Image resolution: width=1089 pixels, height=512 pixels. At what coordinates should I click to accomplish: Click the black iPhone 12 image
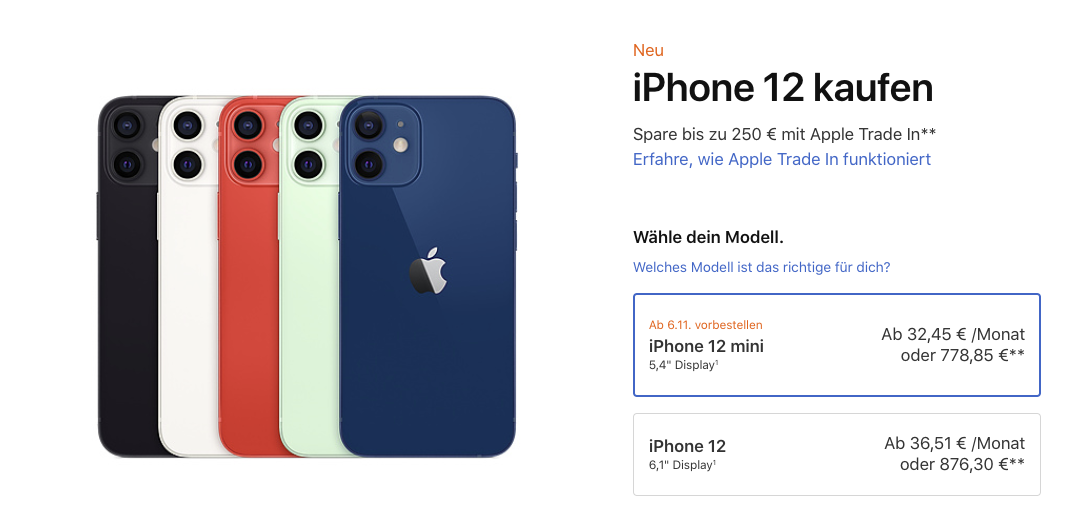[x=128, y=276]
